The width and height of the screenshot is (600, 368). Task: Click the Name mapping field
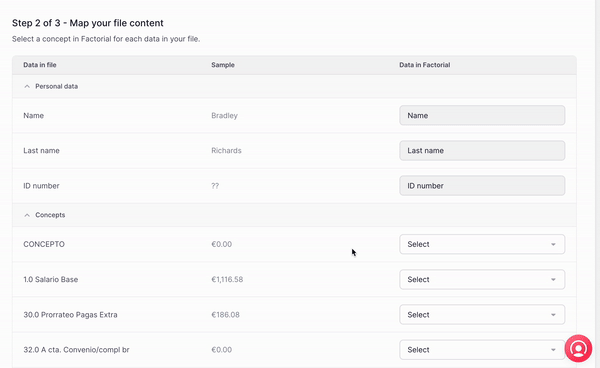click(482, 115)
